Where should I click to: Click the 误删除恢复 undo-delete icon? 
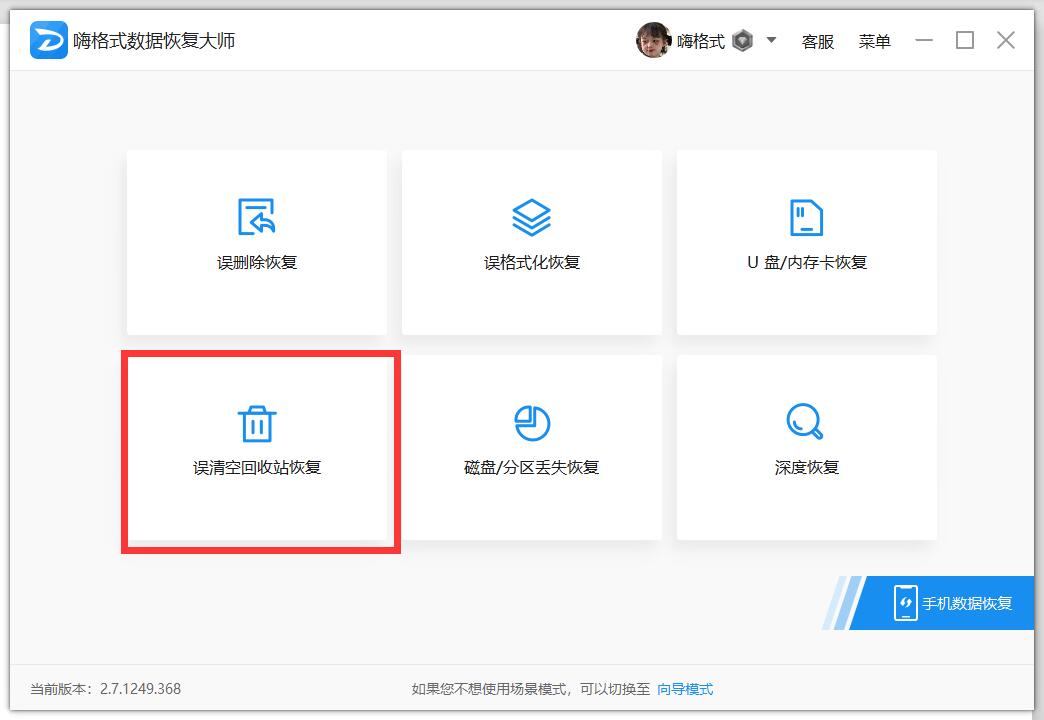pyautogui.click(x=256, y=216)
